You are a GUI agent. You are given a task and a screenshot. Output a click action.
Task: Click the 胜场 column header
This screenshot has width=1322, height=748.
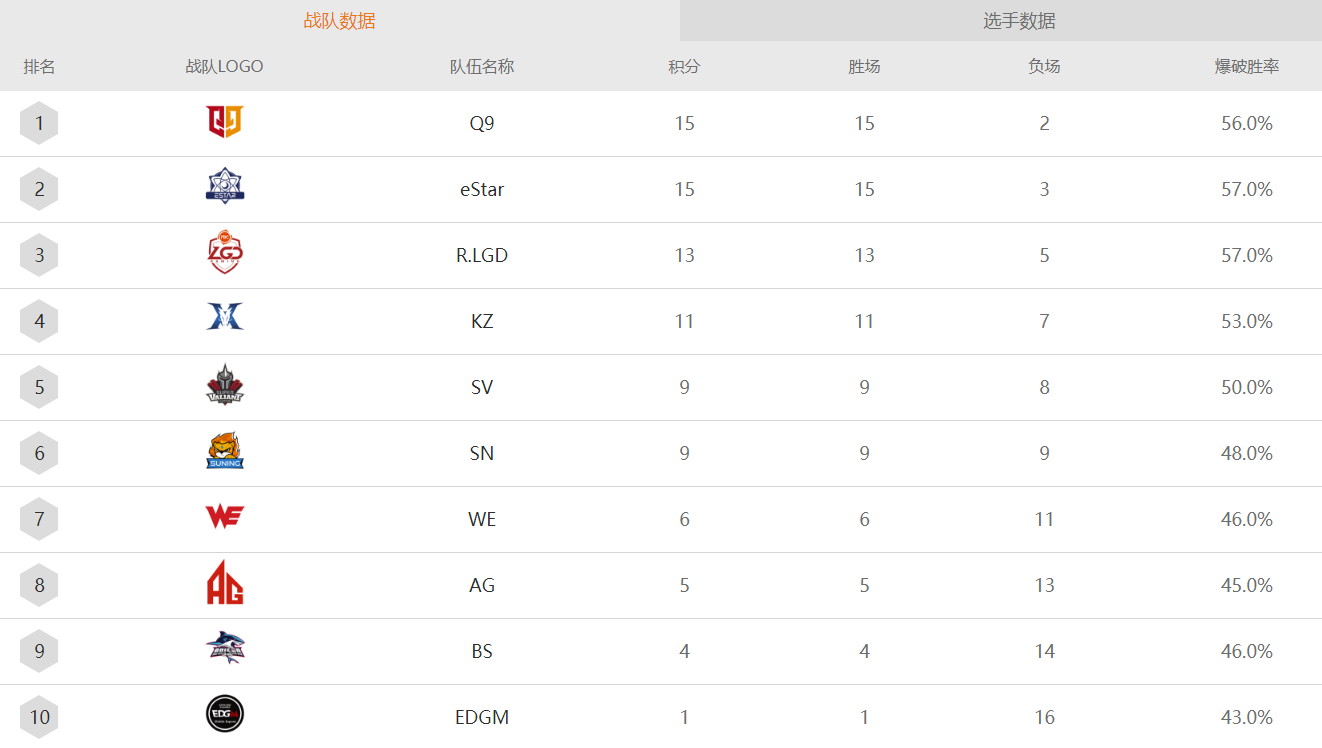(864, 67)
